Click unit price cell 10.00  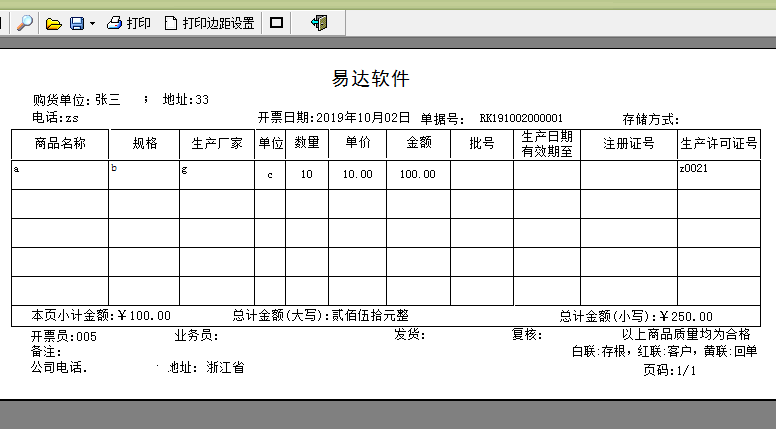(358, 174)
